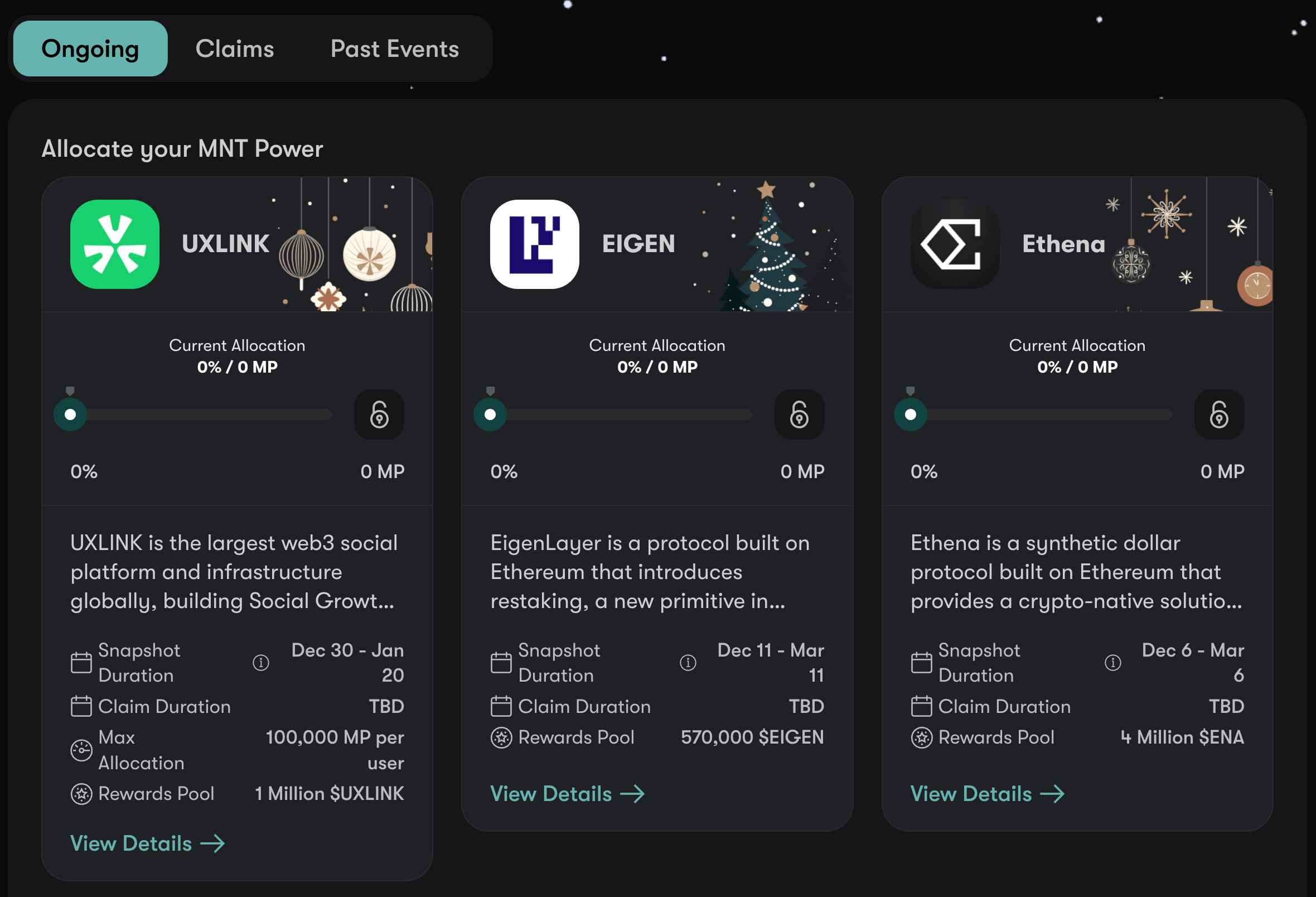Switch to the Past Events tab
Image resolution: width=1316 pixels, height=897 pixels.
click(395, 49)
